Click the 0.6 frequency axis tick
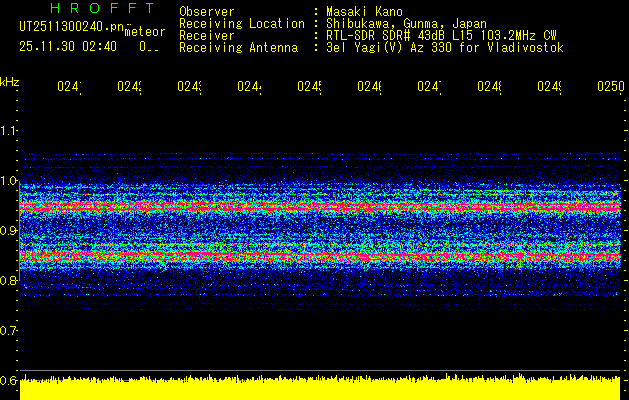The width and height of the screenshot is (629, 400). [x=9, y=380]
